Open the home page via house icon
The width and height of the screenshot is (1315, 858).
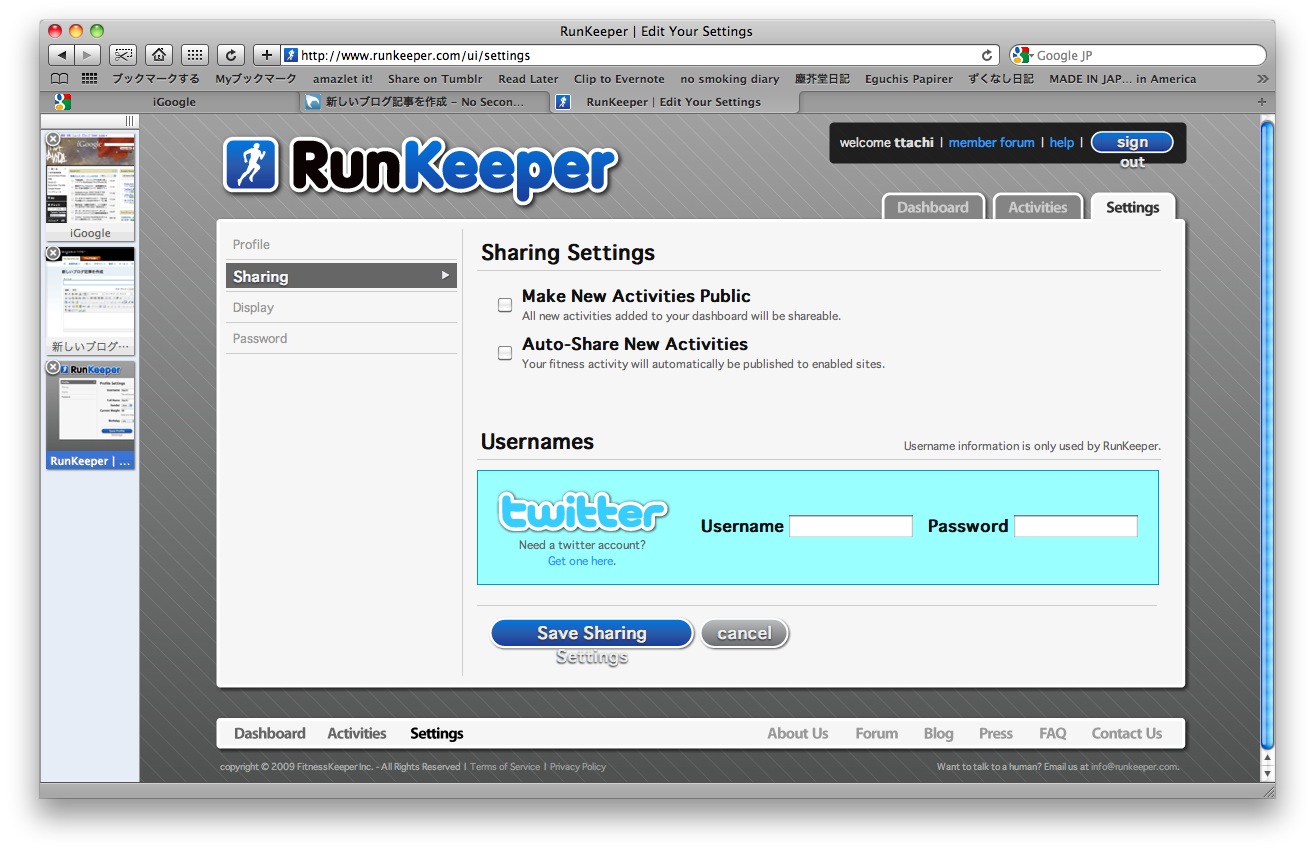pos(158,55)
